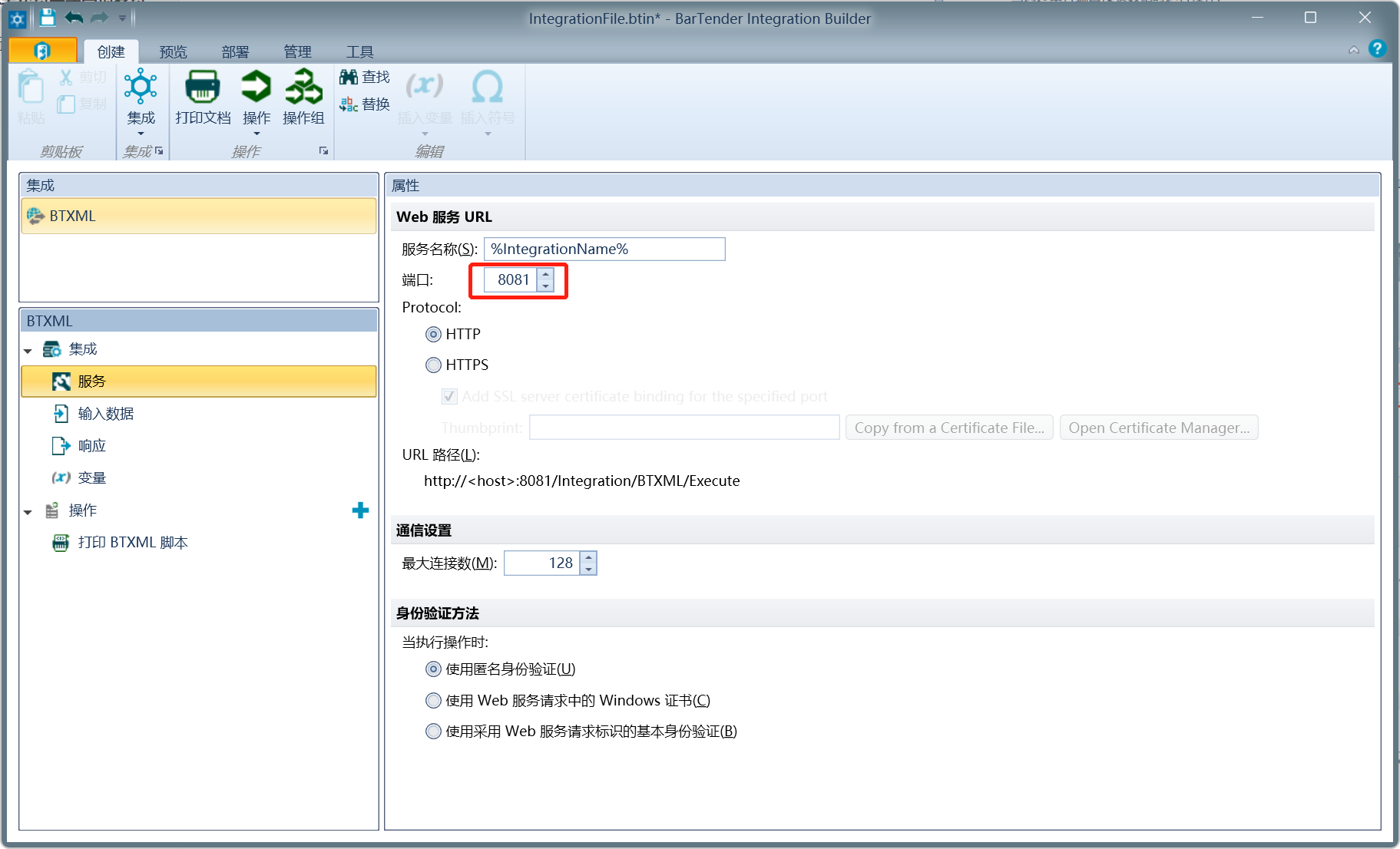Select the Windows 证书 authentication radio button
This screenshot has height=849, width=1400.
coord(434,700)
